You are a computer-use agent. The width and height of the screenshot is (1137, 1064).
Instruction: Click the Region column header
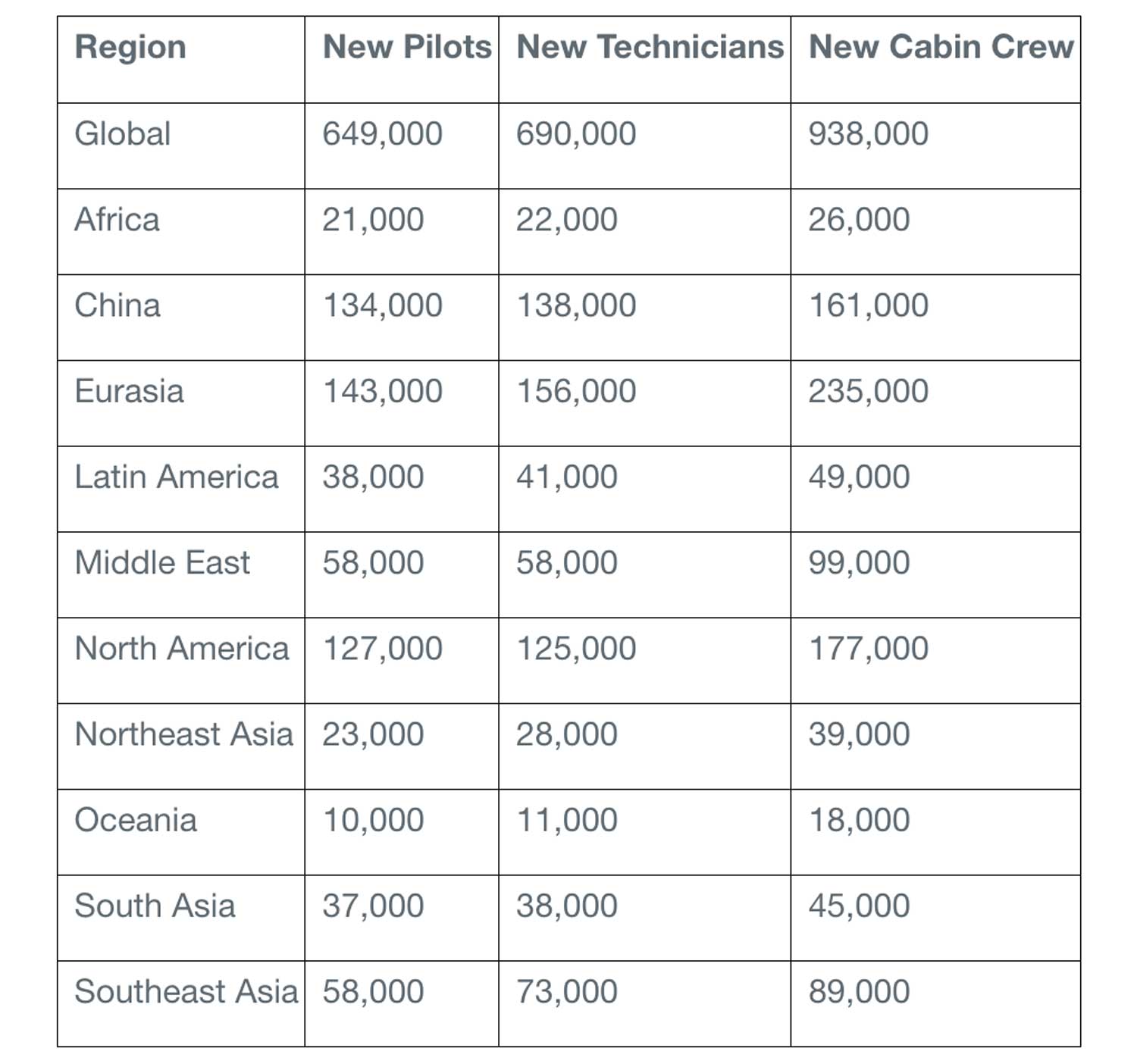[x=130, y=47]
